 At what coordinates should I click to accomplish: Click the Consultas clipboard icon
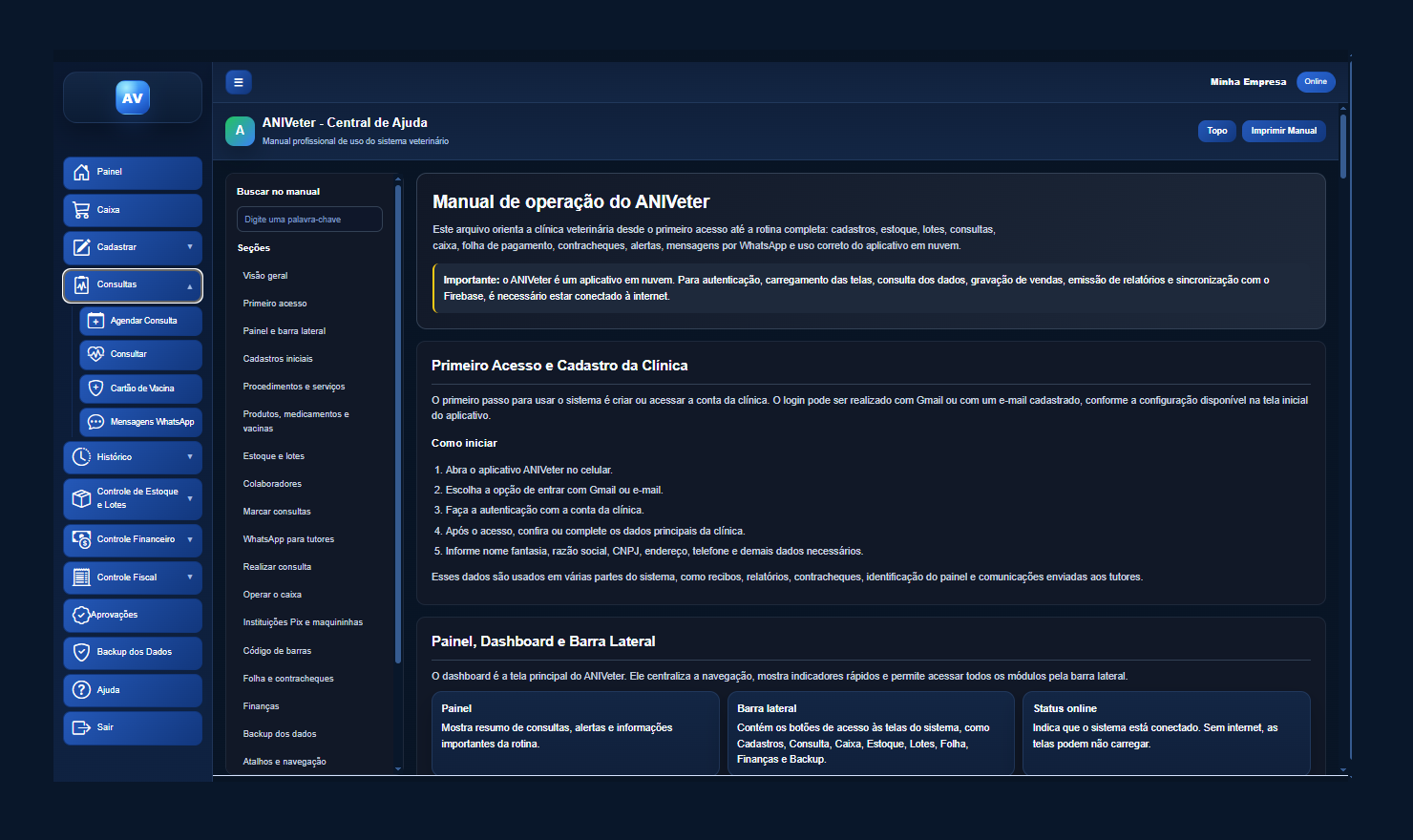[x=81, y=284]
